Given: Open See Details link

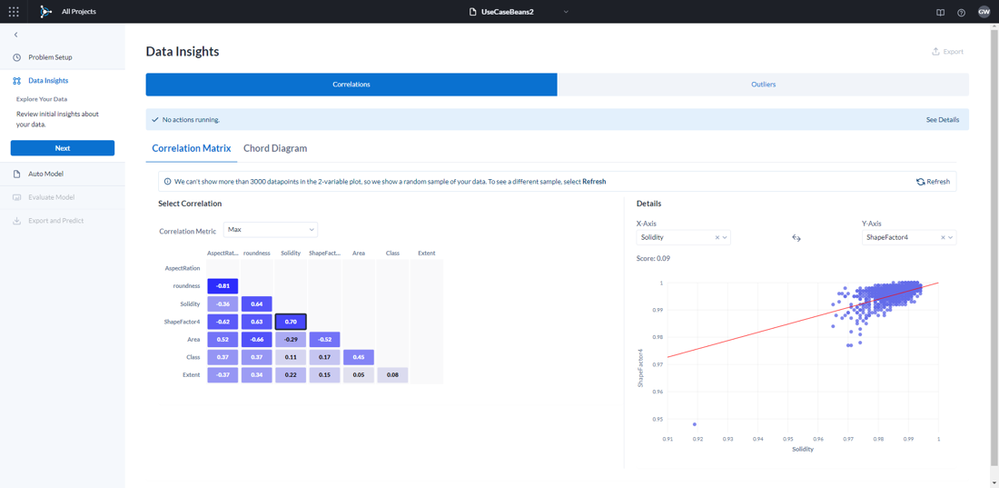Looking at the screenshot, I should tap(942, 120).
